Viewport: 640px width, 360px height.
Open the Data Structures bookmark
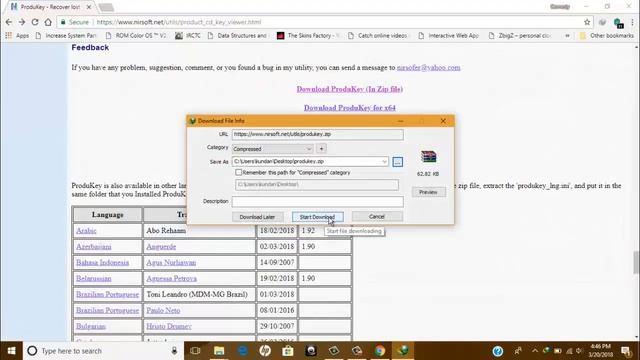pos(237,36)
